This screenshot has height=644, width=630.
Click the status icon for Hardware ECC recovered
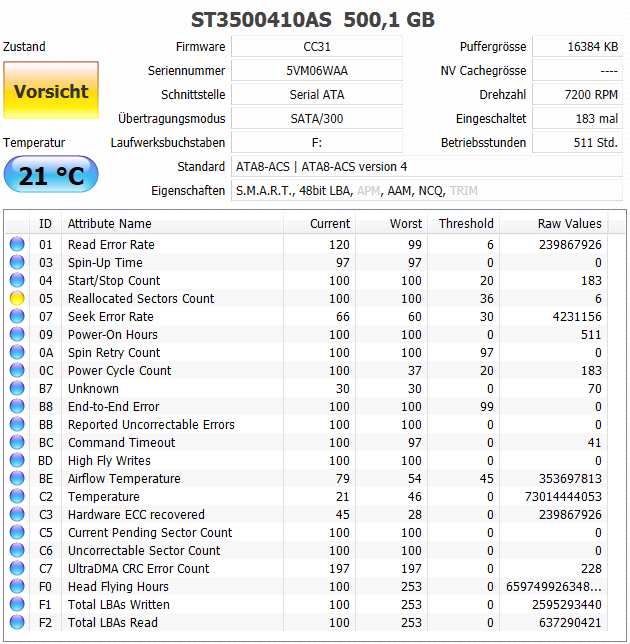pos(17,515)
